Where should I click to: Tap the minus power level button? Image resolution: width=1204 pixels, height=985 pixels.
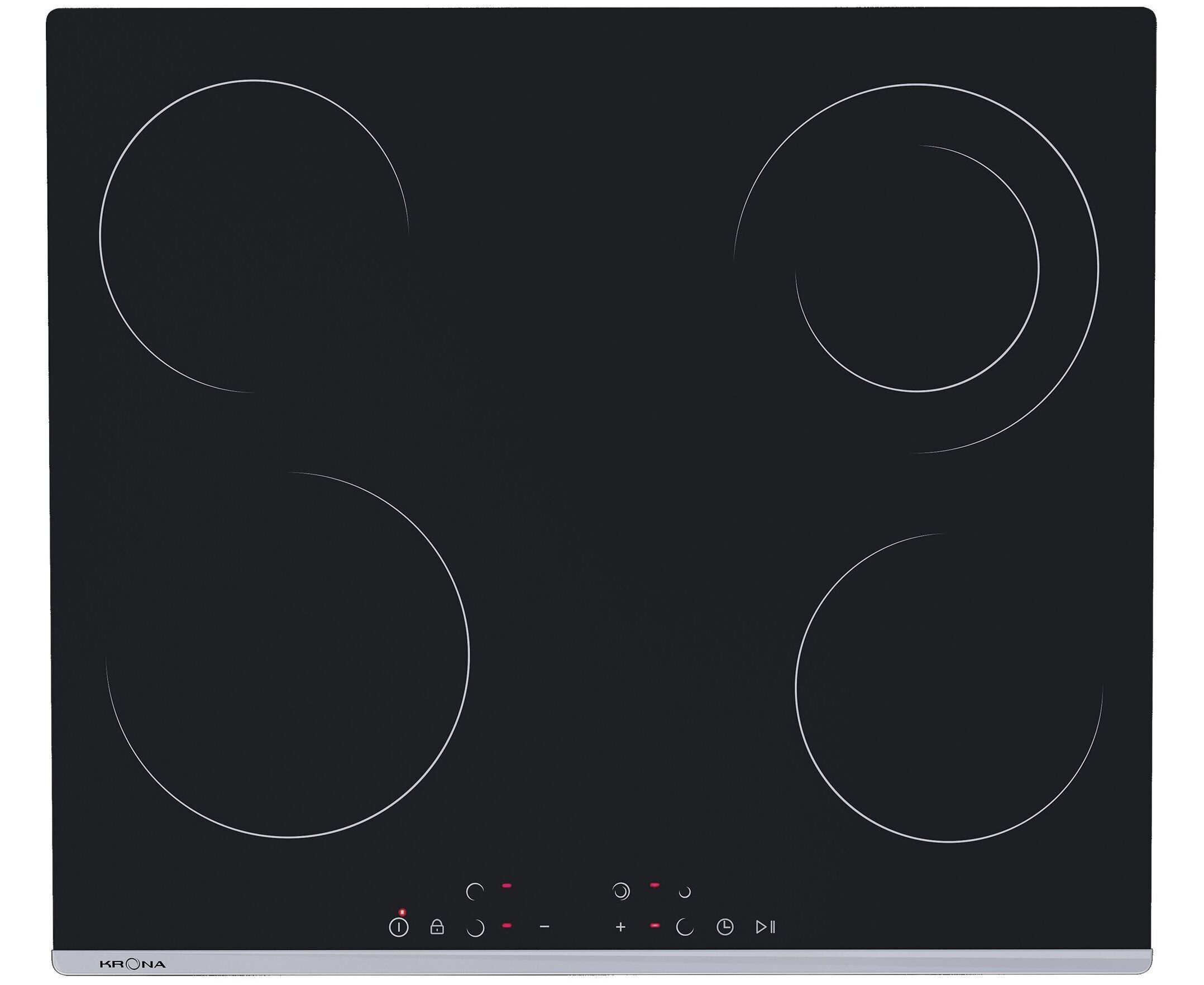click(x=544, y=927)
